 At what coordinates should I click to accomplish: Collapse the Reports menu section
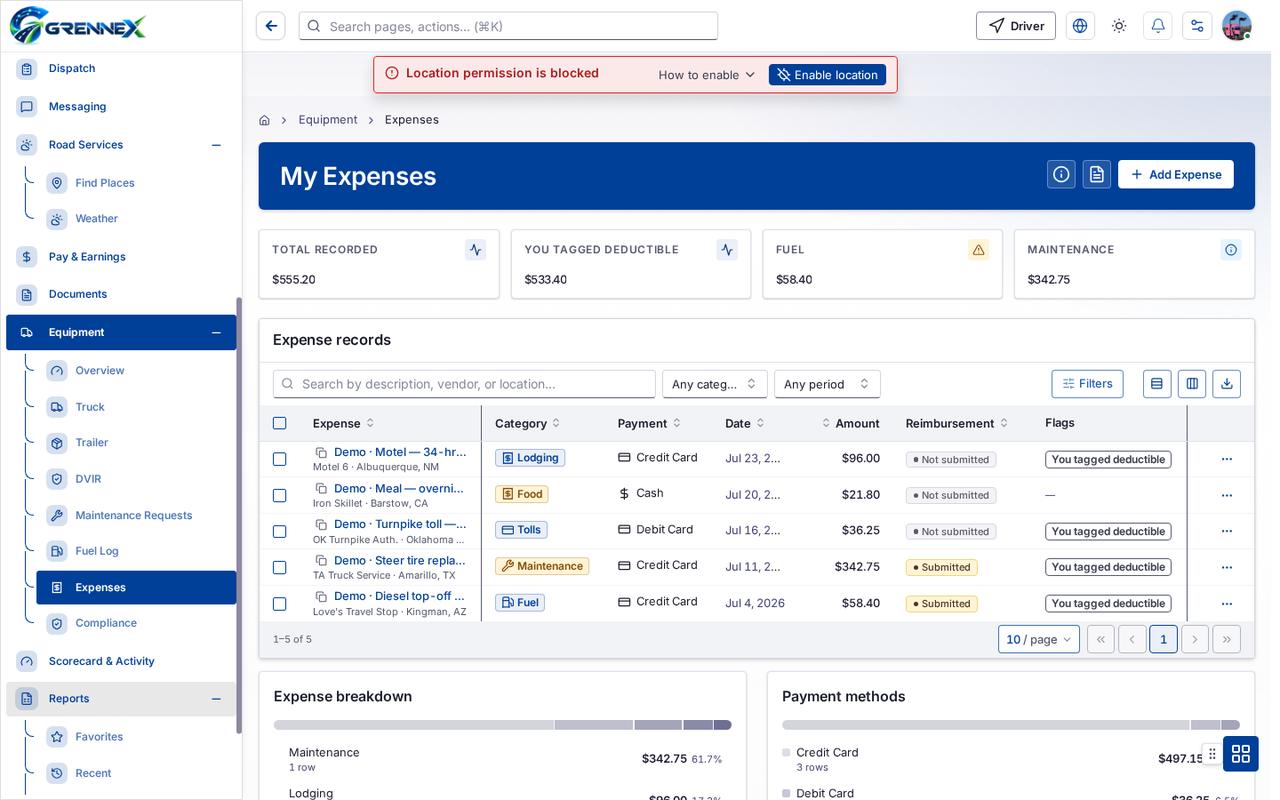pos(216,699)
